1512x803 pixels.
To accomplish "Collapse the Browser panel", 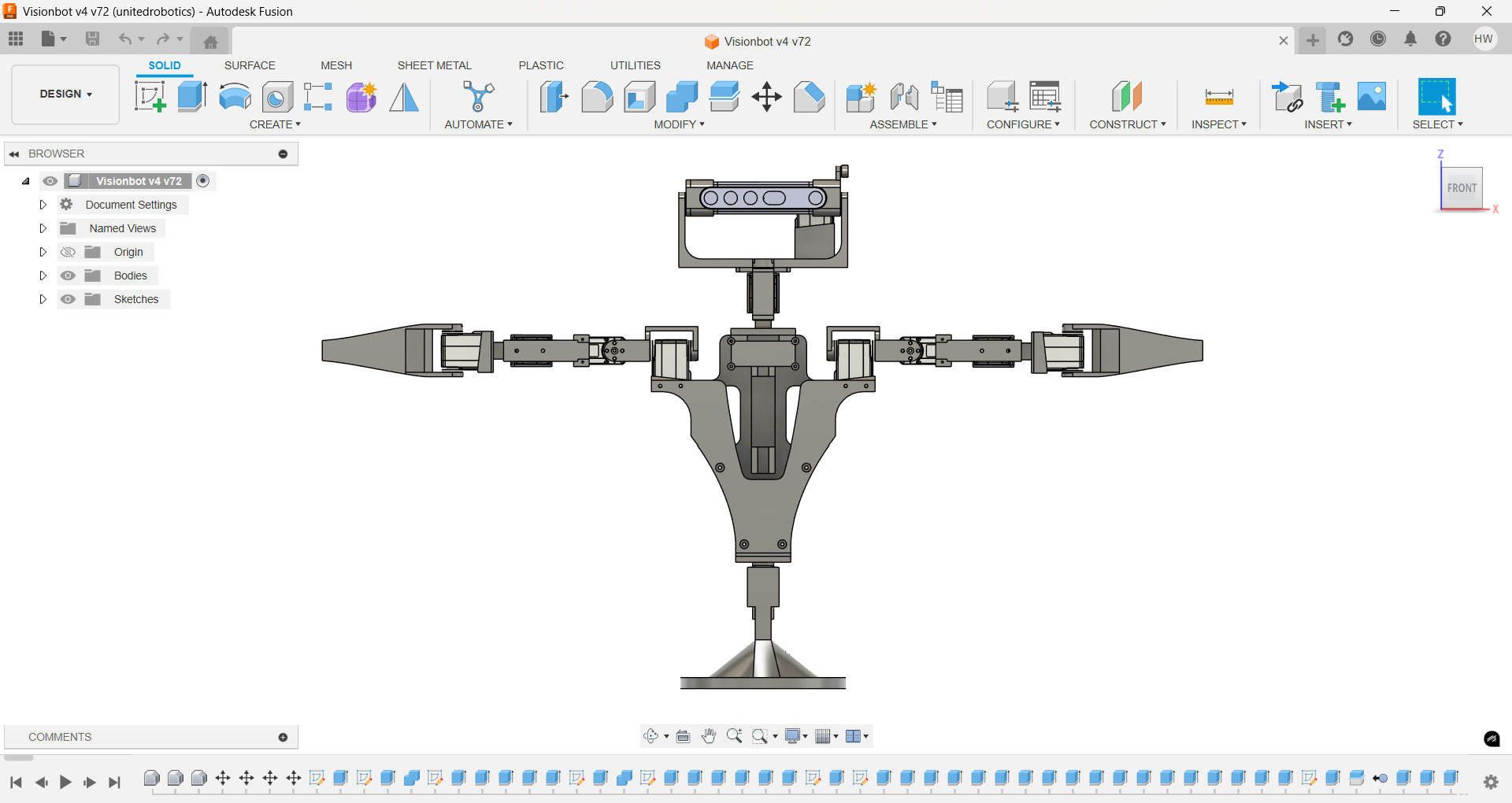I will pyautogui.click(x=14, y=154).
